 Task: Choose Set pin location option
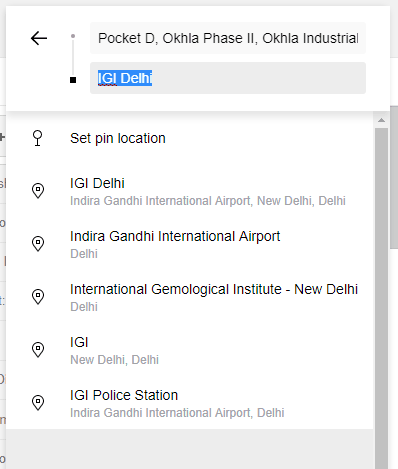point(190,138)
